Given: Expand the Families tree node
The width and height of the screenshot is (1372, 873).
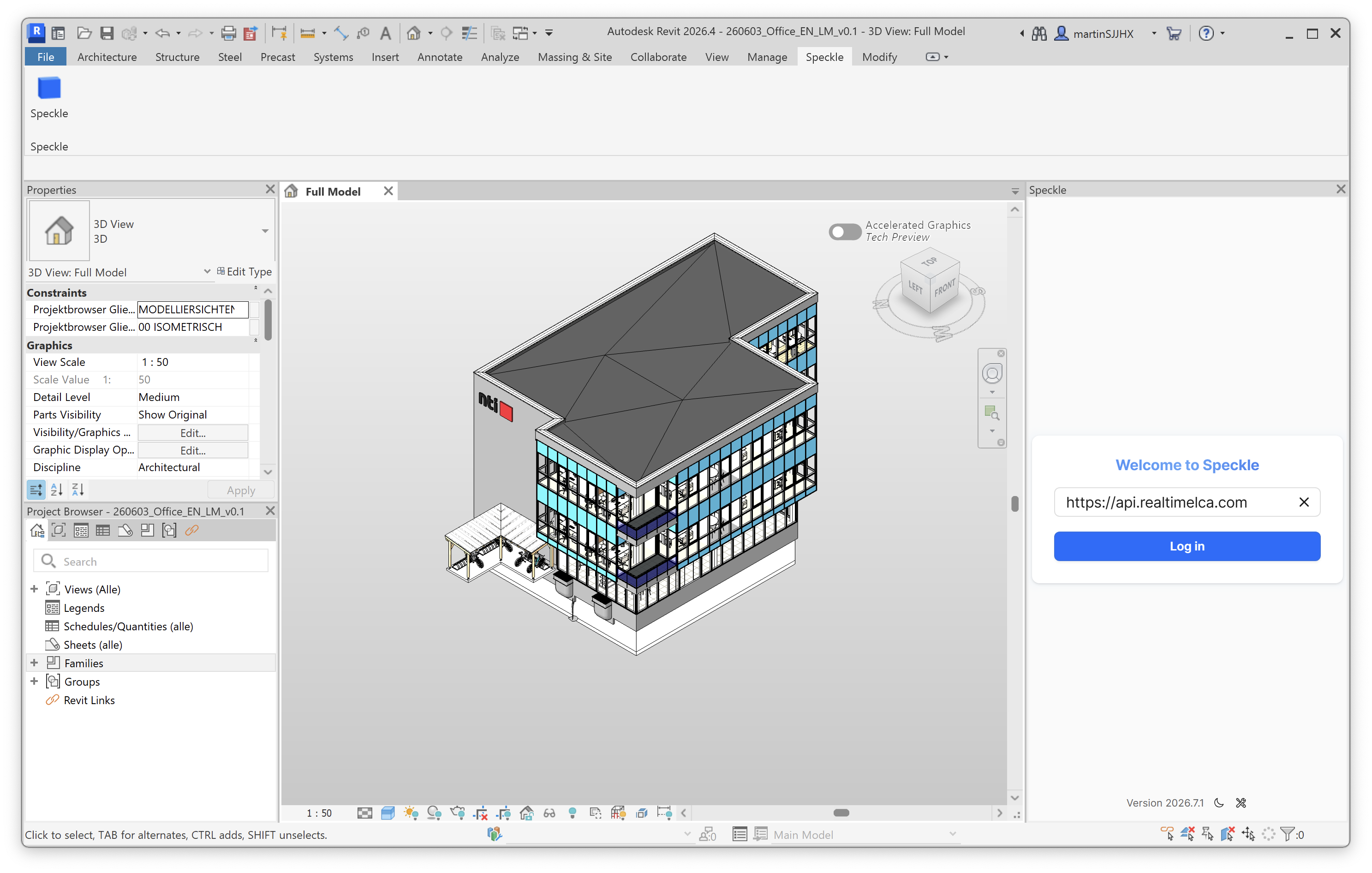Looking at the screenshot, I should [x=34, y=663].
